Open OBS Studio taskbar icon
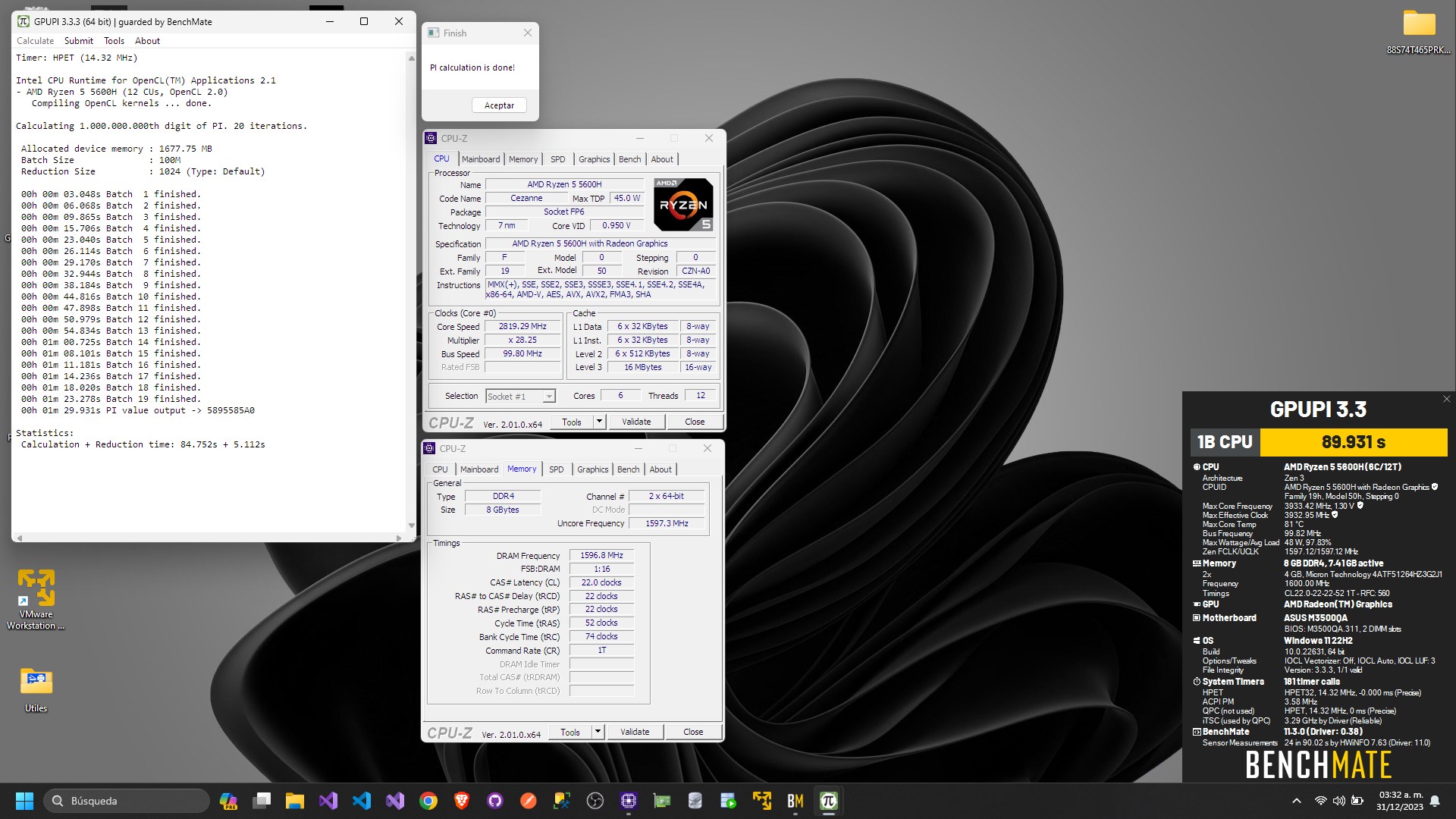 [x=595, y=801]
